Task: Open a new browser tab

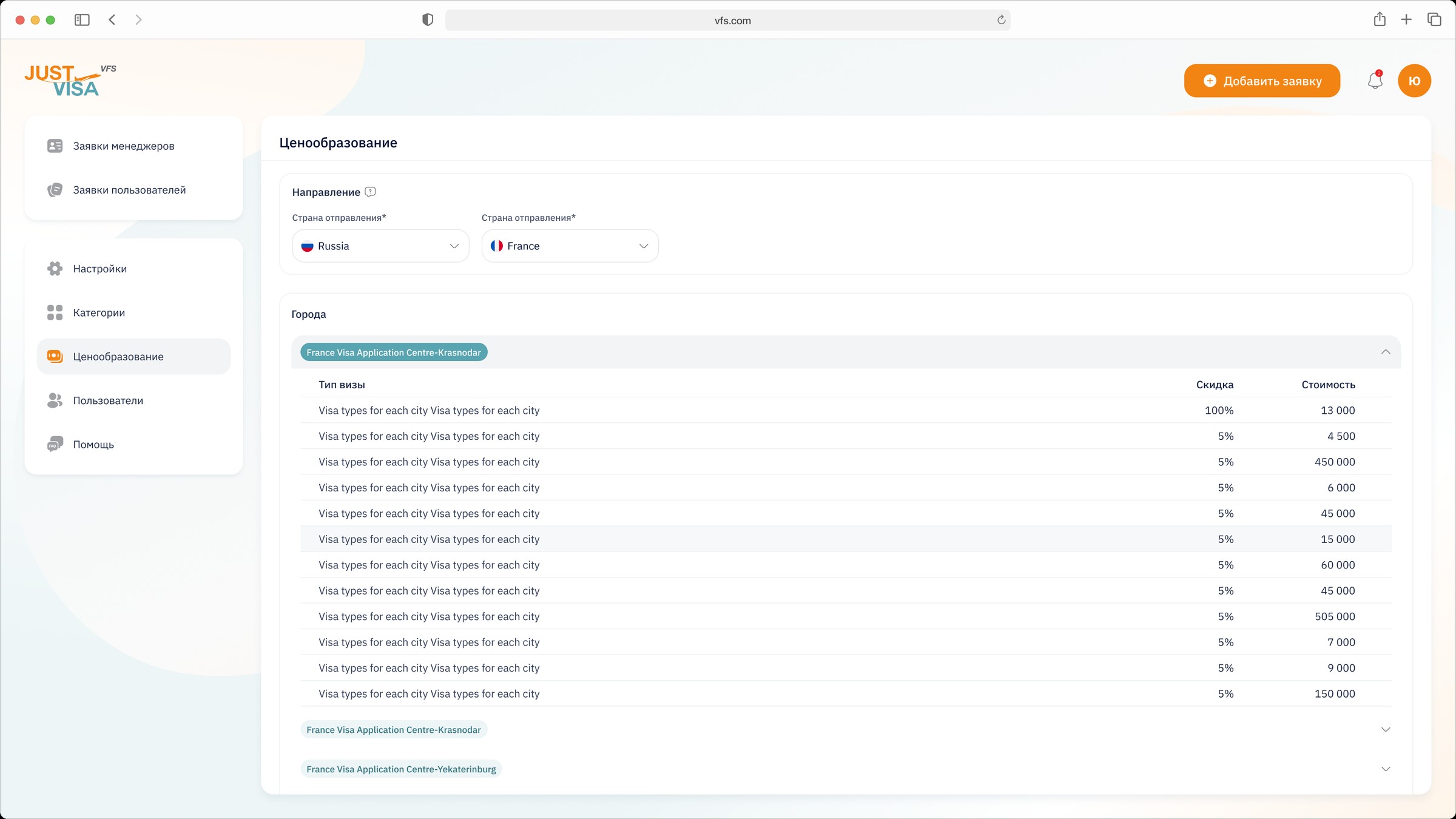Action: pos(1406,20)
